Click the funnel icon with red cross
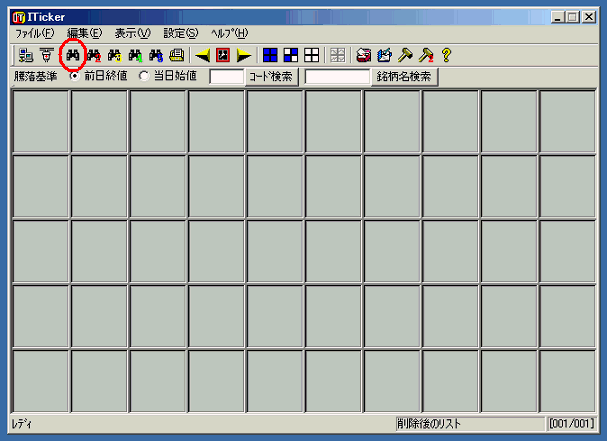 tap(47, 55)
